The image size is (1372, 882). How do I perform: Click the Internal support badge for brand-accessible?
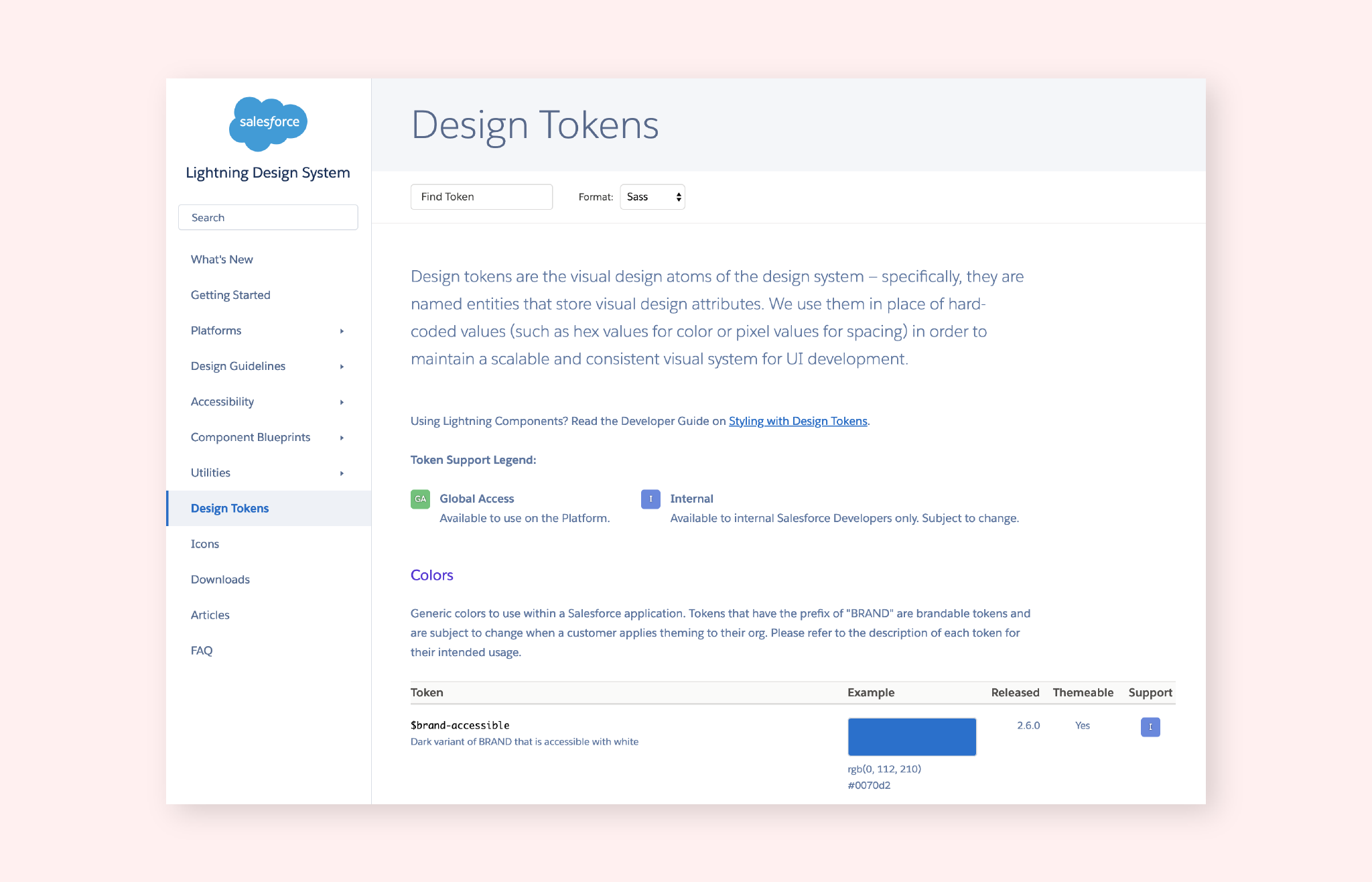1150,727
